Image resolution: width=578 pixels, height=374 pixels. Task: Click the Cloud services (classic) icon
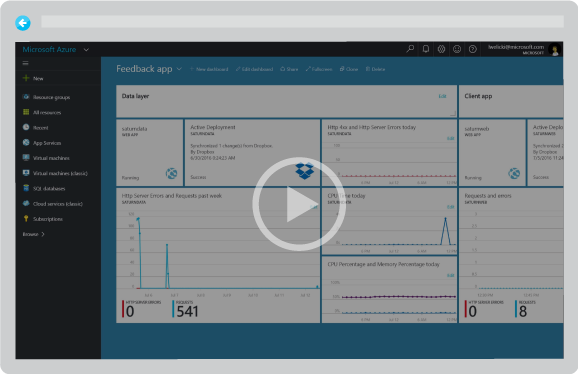tap(26, 203)
